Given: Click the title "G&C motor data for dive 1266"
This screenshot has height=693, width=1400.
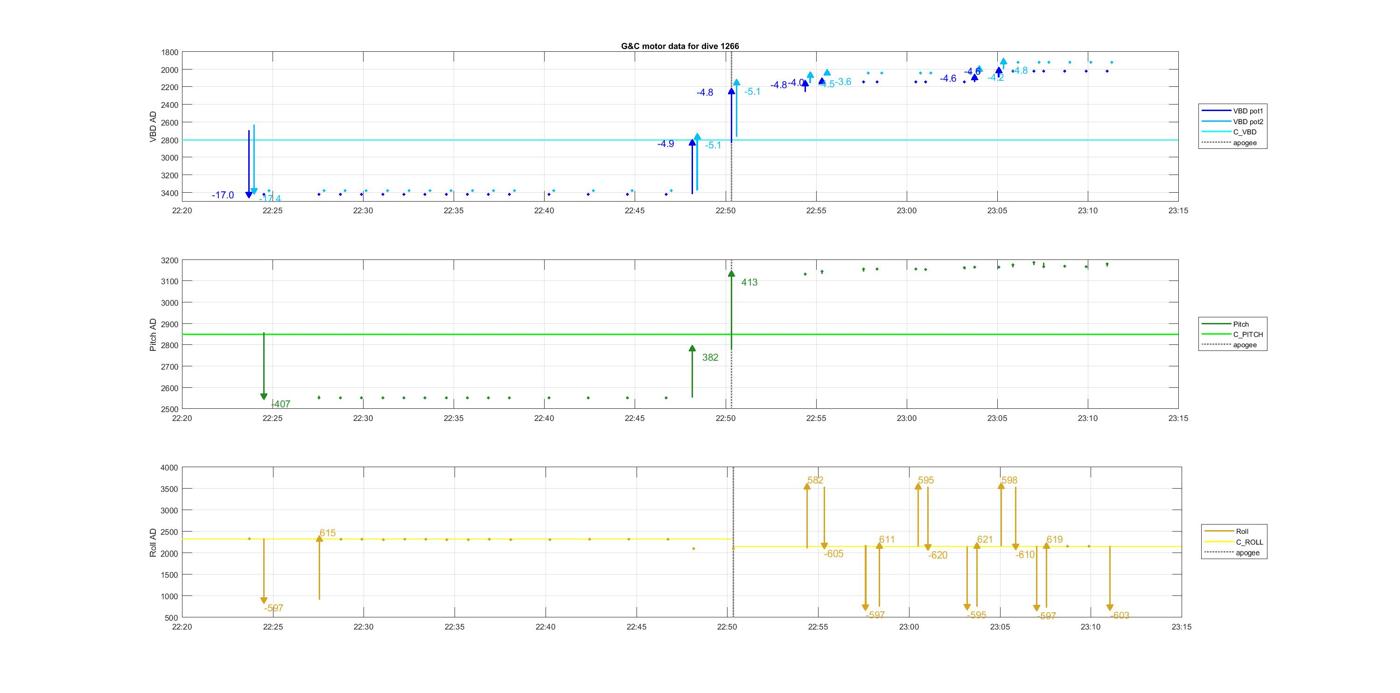Looking at the screenshot, I should [x=680, y=46].
